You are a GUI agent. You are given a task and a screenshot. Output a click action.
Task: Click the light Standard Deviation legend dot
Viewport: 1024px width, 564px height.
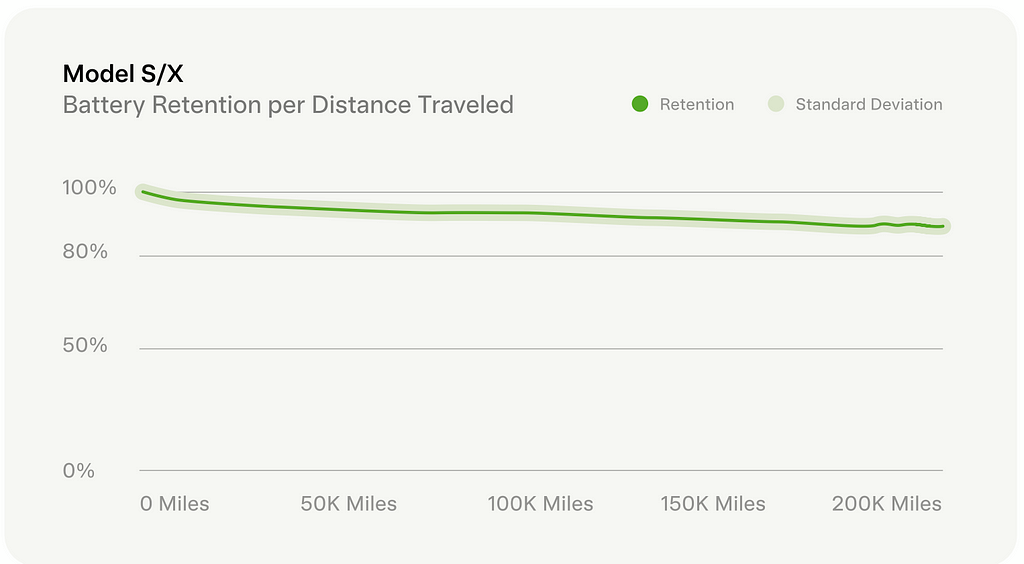(776, 104)
